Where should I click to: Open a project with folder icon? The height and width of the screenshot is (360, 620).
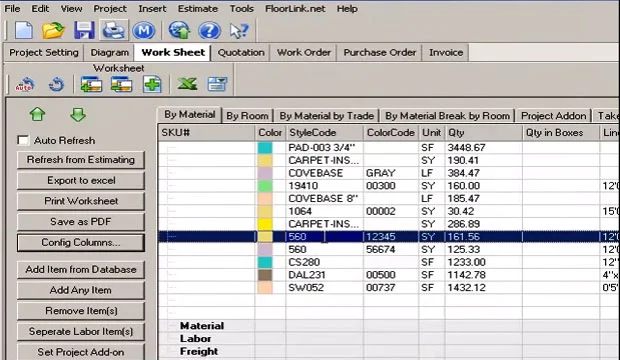tap(53, 30)
